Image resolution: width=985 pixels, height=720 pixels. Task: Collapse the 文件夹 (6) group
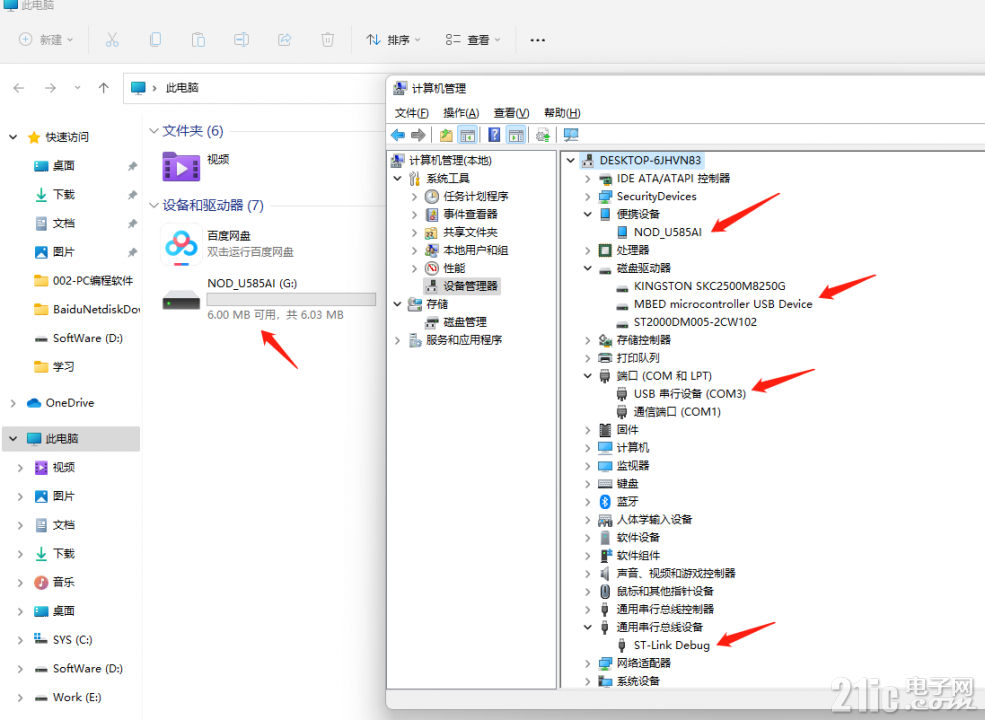pyautogui.click(x=154, y=131)
